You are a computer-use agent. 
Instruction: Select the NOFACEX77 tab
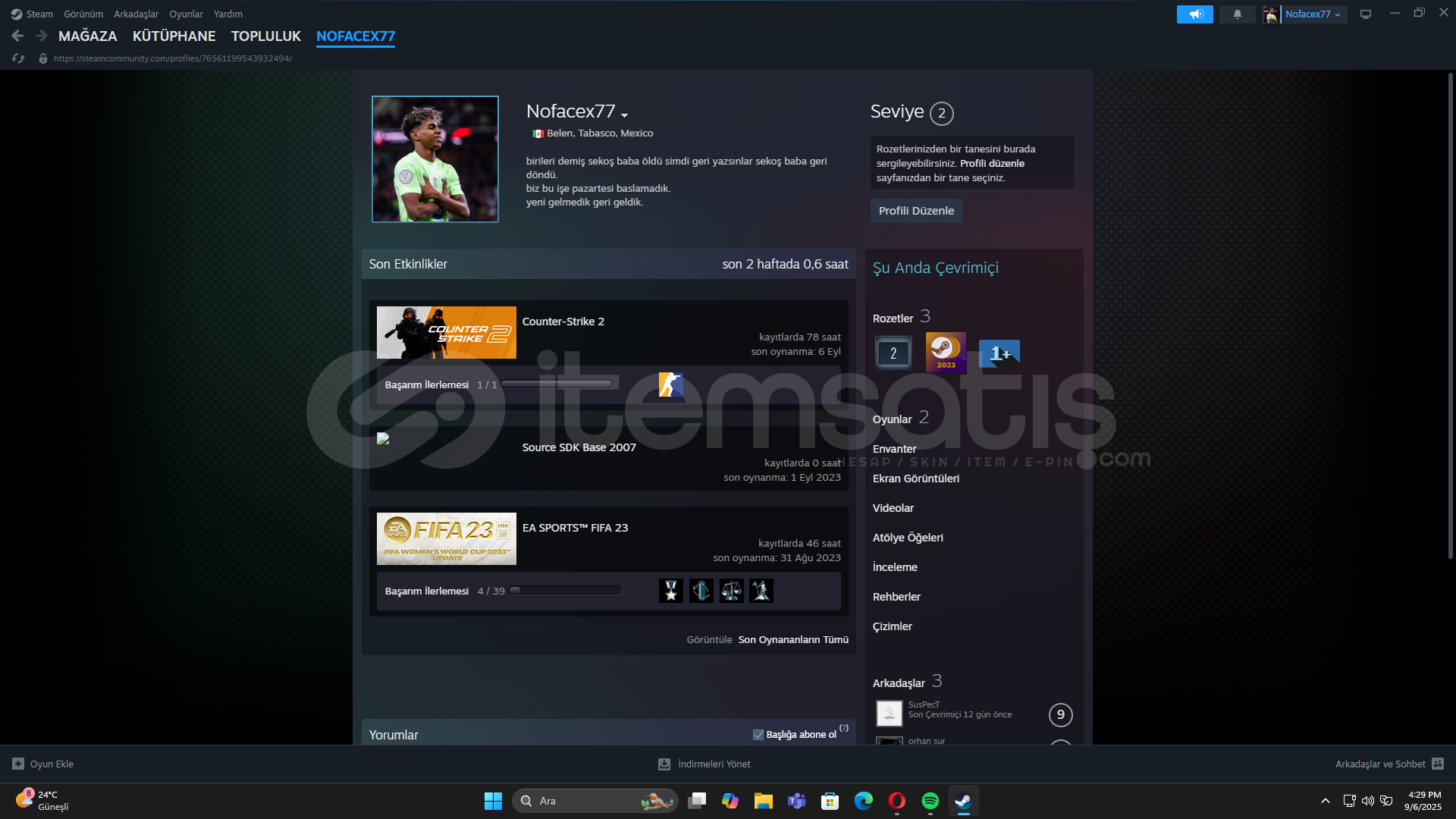coord(356,36)
